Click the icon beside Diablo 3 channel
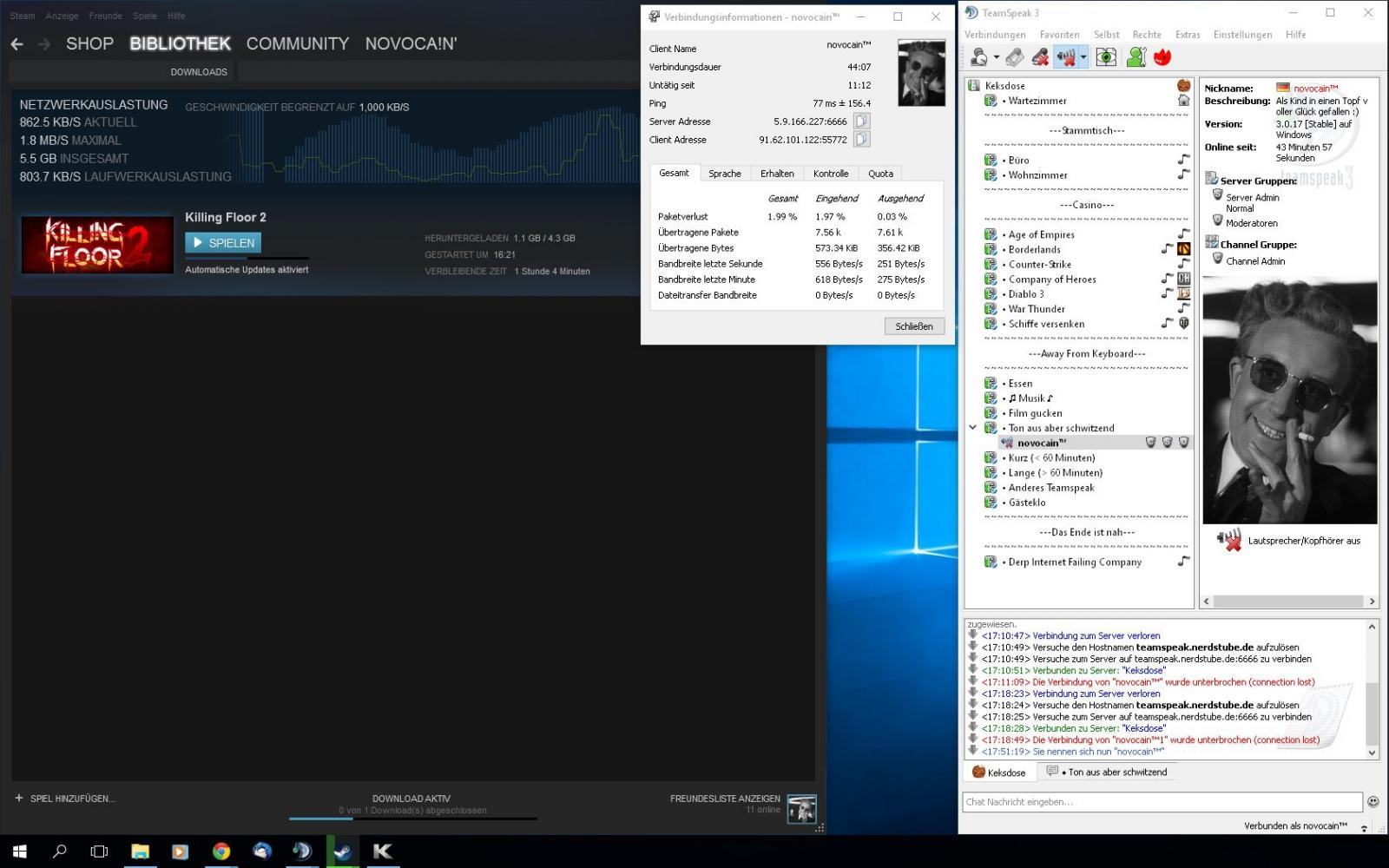This screenshot has height=868, width=1389. [x=1183, y=293]
